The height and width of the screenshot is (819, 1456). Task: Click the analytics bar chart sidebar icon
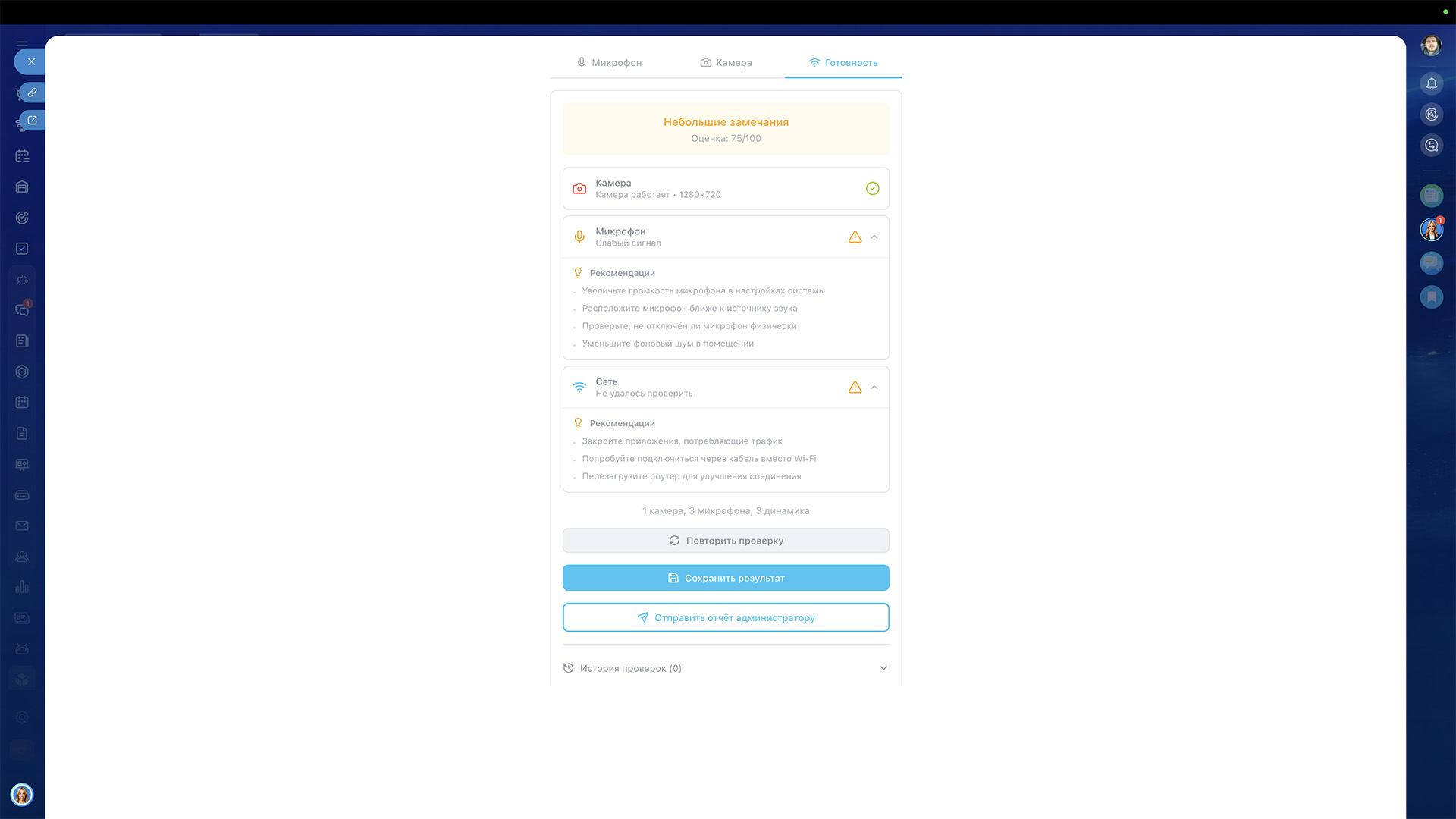(22, 587)
